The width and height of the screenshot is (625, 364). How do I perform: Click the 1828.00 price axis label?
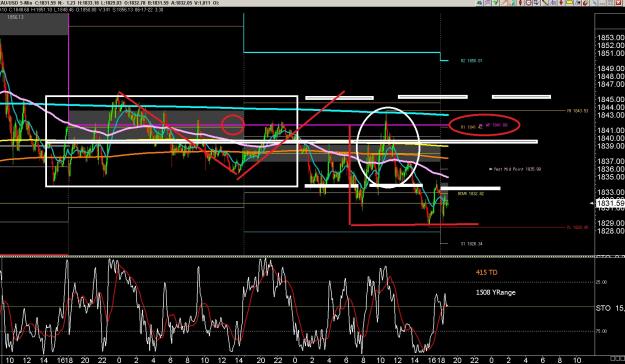[610, 231]
